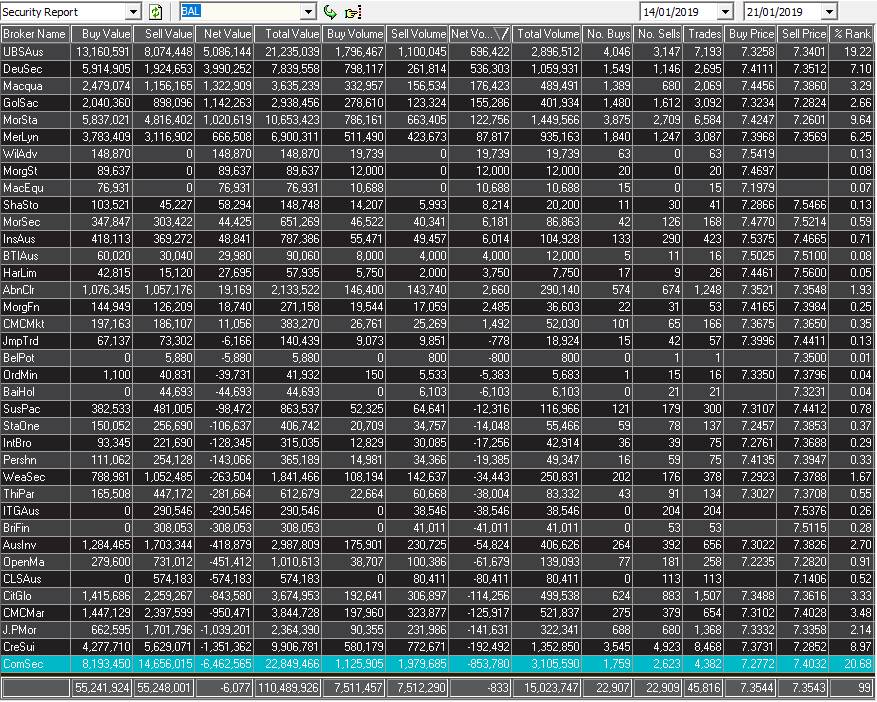Open the BAL security code dropdown

(x=309, y=12)
